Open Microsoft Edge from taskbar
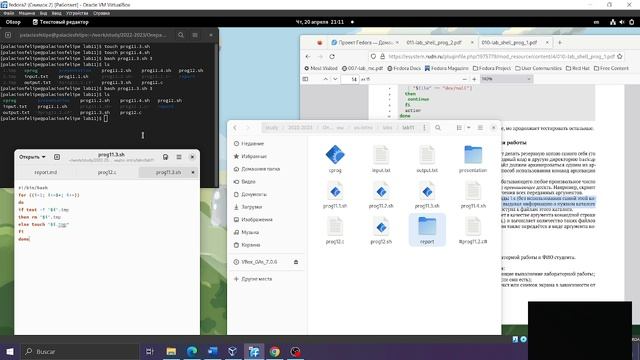 pos(192,351)
